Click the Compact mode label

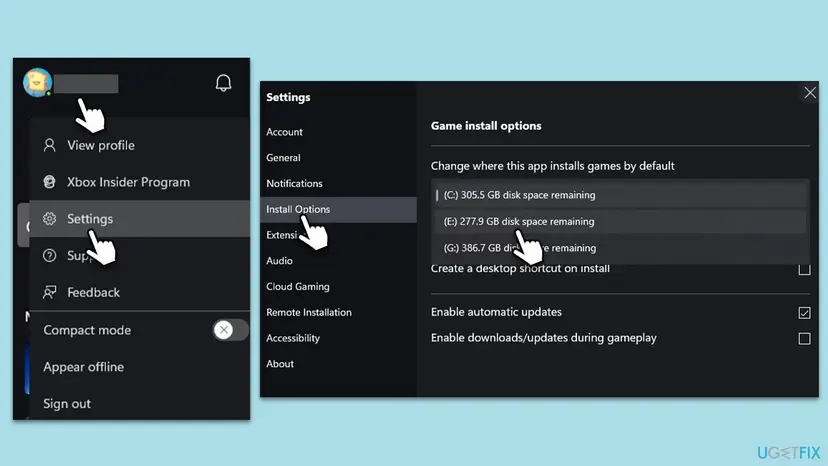tap(87, 330)
